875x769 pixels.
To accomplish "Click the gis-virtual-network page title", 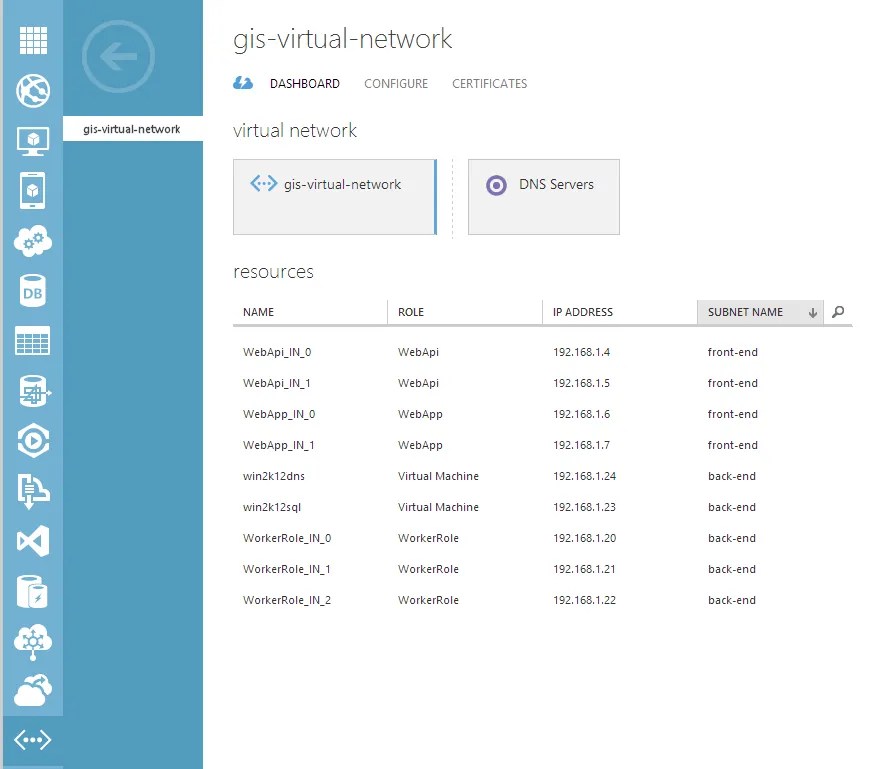I will pyautogui.click(x=342, y=39).
